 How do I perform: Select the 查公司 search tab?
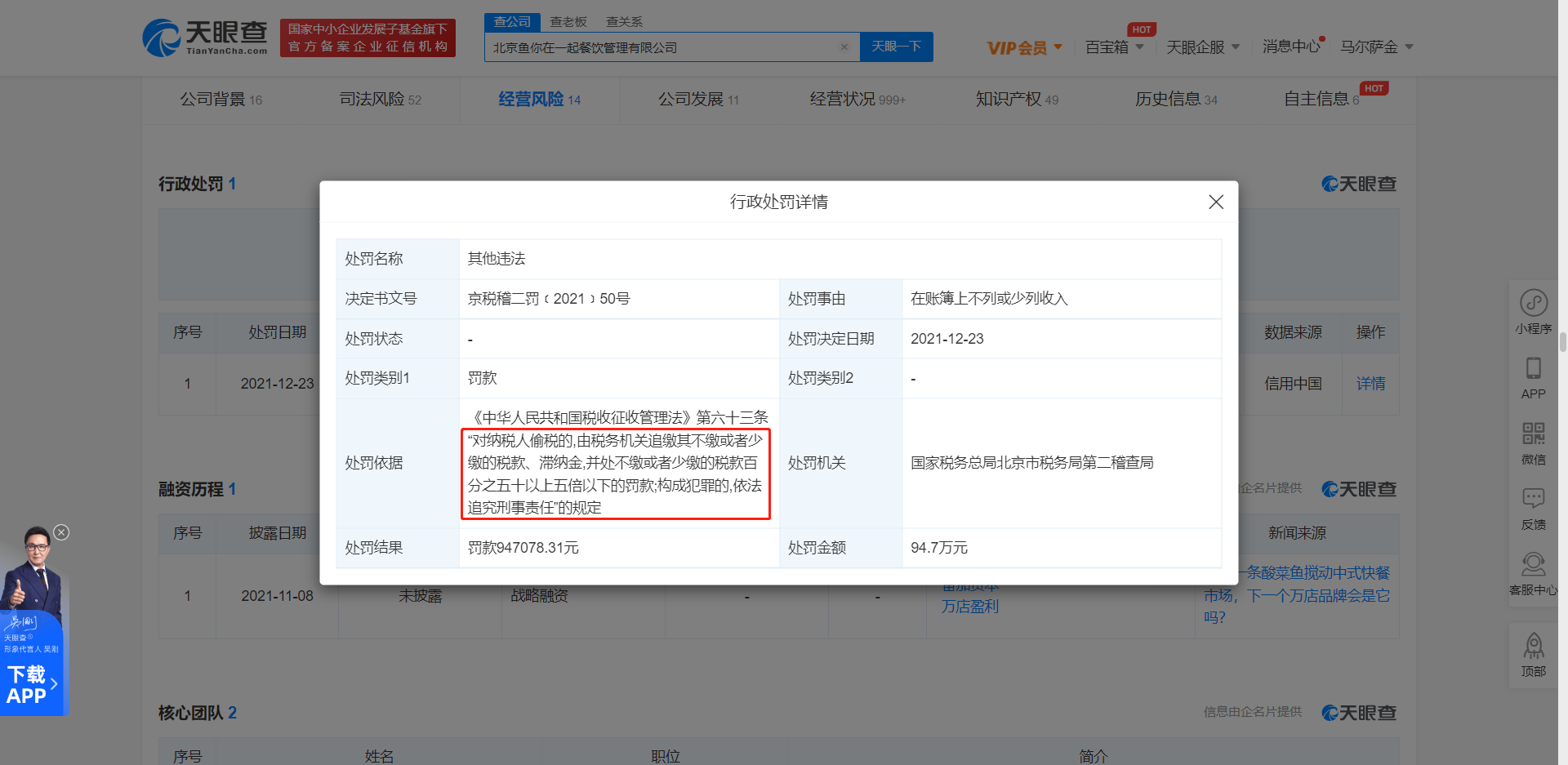[x=512, y=22]
